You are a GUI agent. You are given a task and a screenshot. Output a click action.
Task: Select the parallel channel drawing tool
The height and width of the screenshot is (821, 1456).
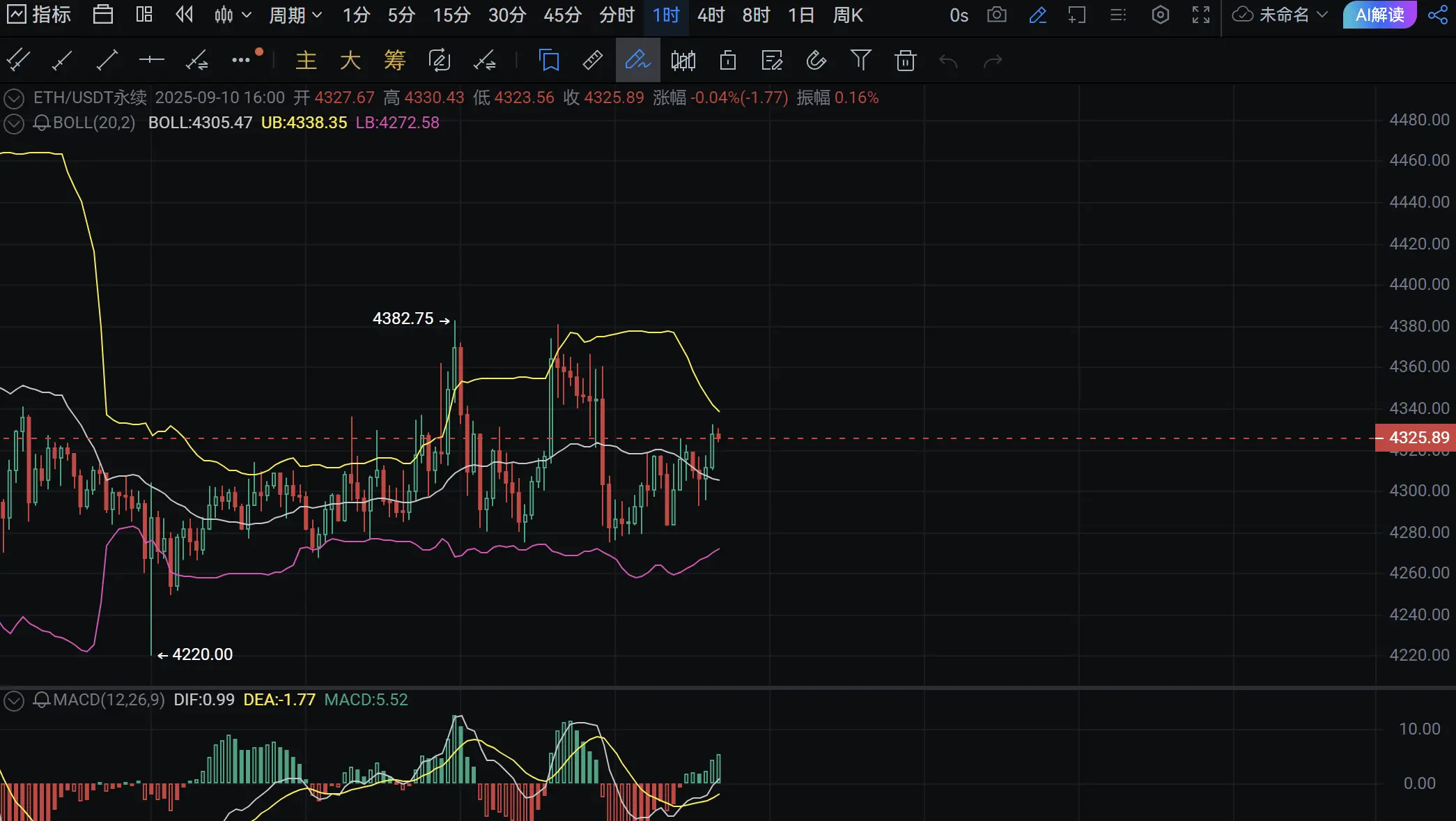click(x=17, y=61)
